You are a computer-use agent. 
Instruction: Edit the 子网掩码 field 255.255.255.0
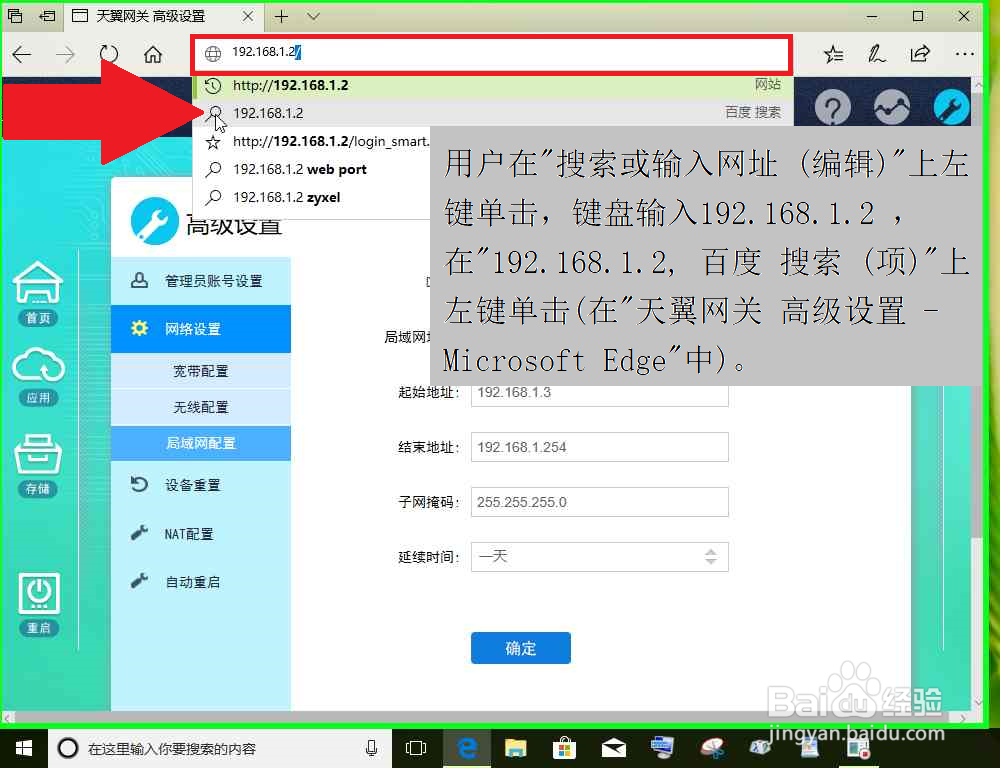599,502
